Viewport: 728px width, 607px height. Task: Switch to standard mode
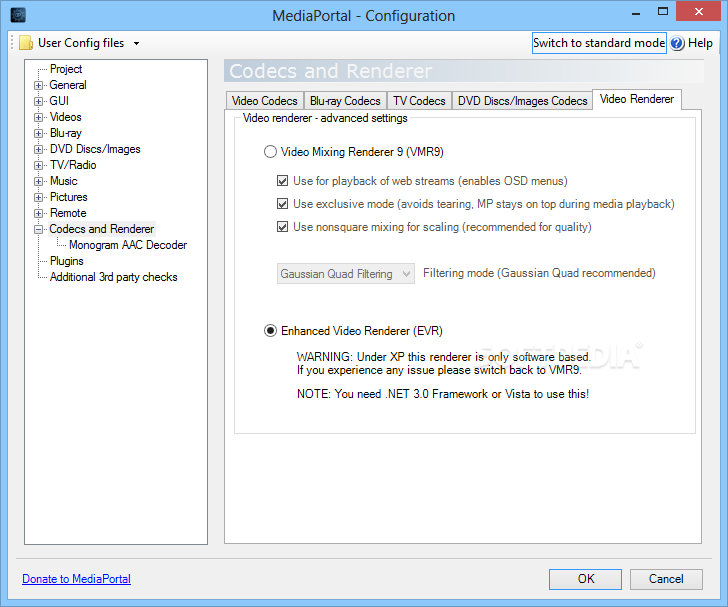tap(599, 43)
